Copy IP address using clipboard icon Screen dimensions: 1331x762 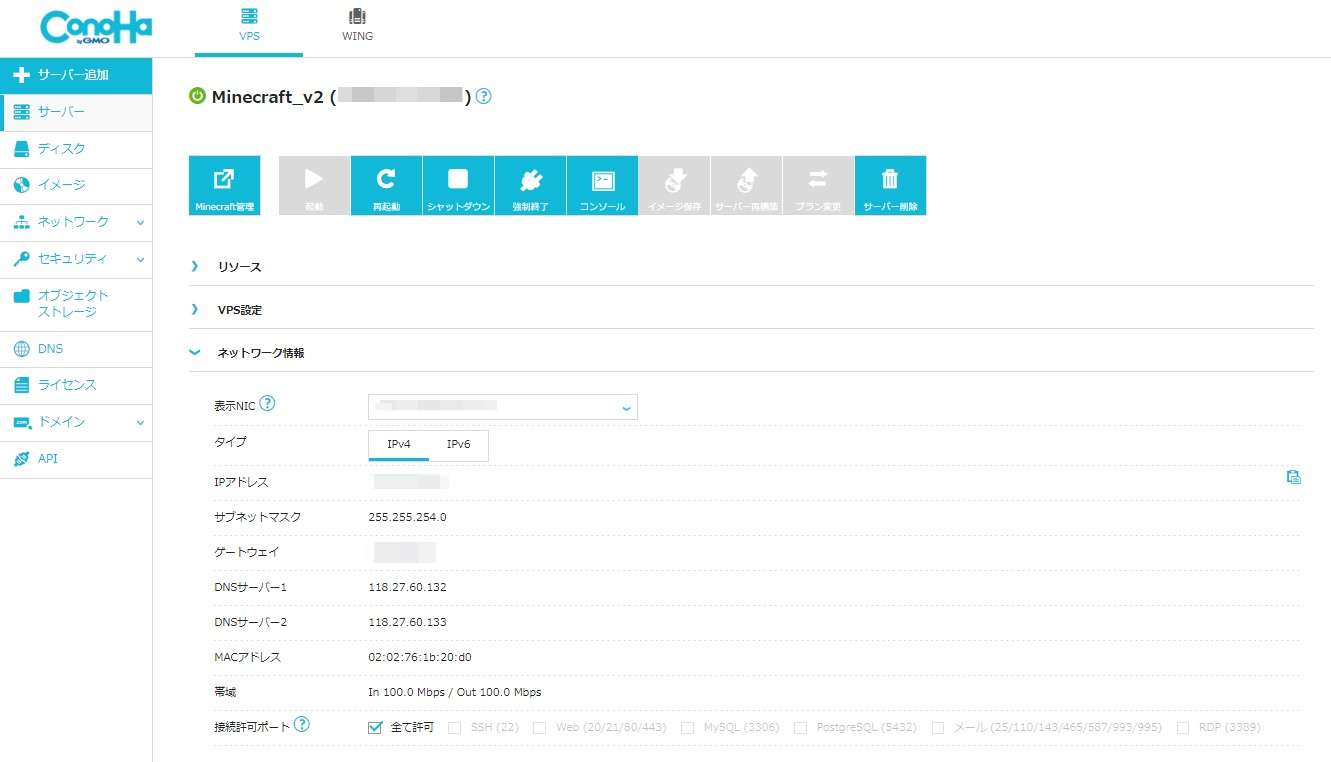pyautogui.click(x=1293, y=477)
